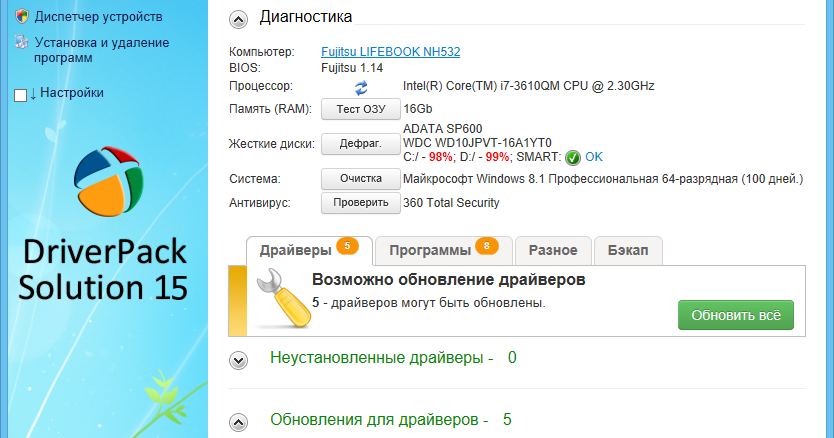
Task: Click the '5 - драйверов могут быть обновлены' text
Action: click(x=429, y=303)
